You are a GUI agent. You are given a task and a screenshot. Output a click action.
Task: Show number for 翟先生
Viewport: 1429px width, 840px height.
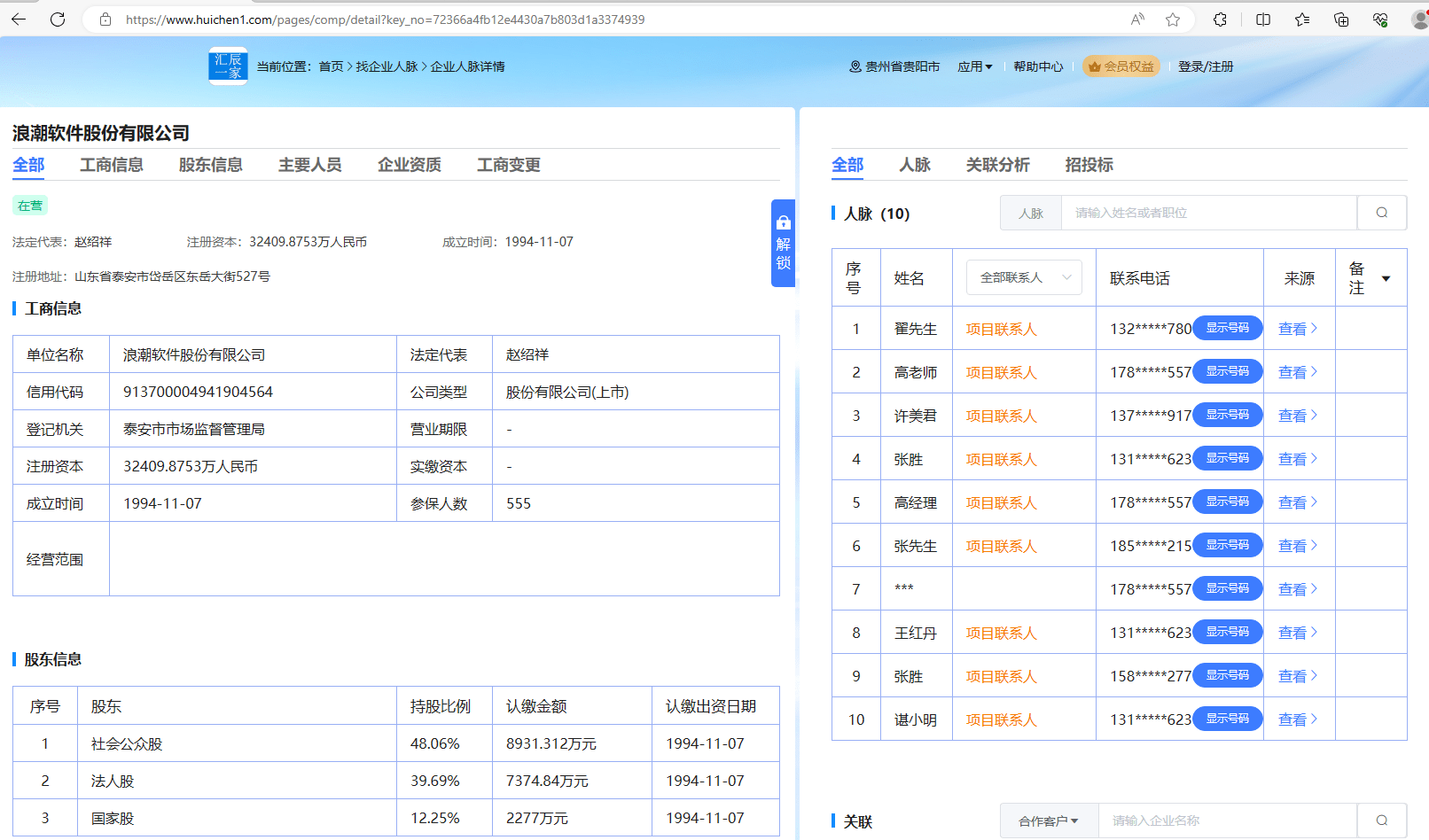(x=1228, y=328)
